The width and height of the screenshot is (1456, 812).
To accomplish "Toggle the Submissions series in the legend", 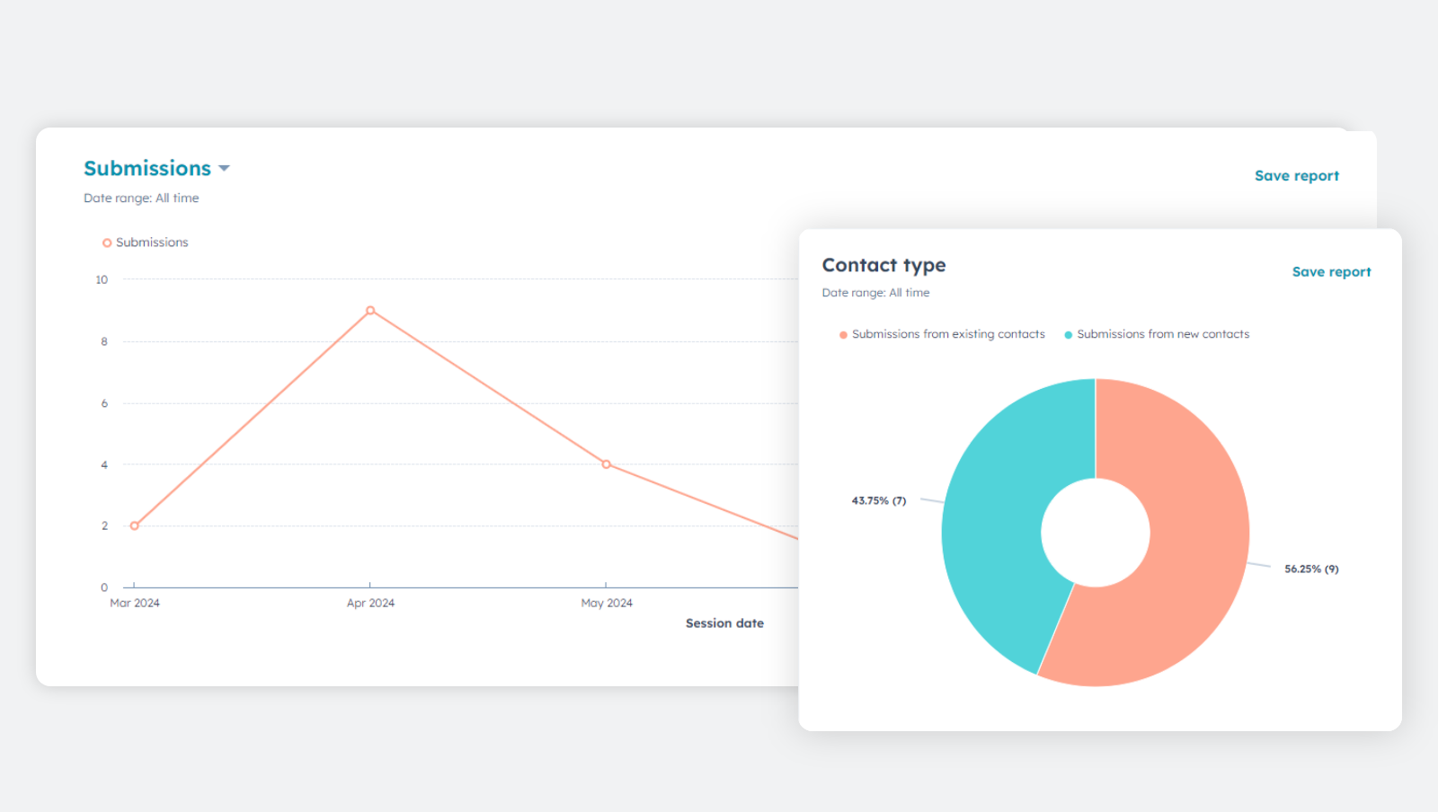I will tap(145, 242).
